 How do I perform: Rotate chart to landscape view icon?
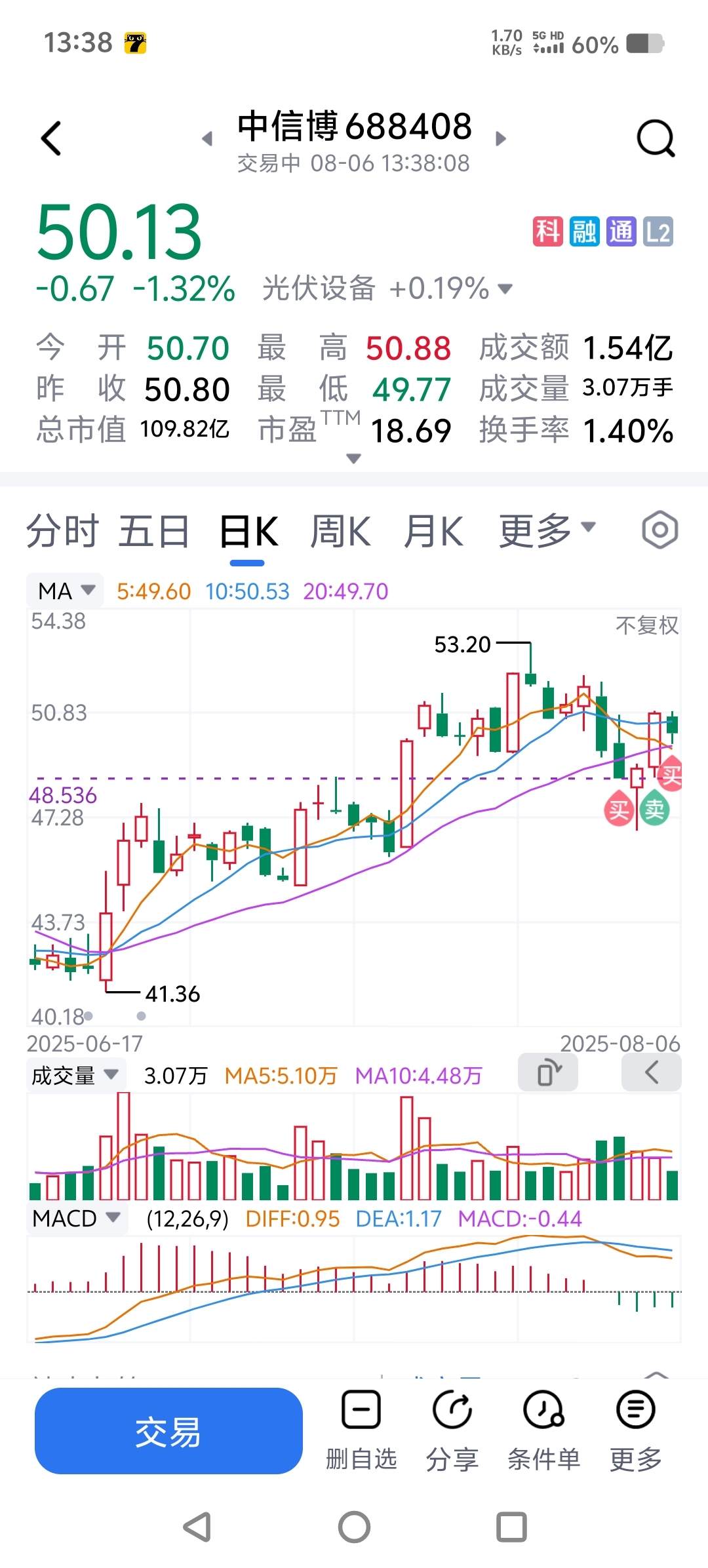click(x=548, y=1073)
